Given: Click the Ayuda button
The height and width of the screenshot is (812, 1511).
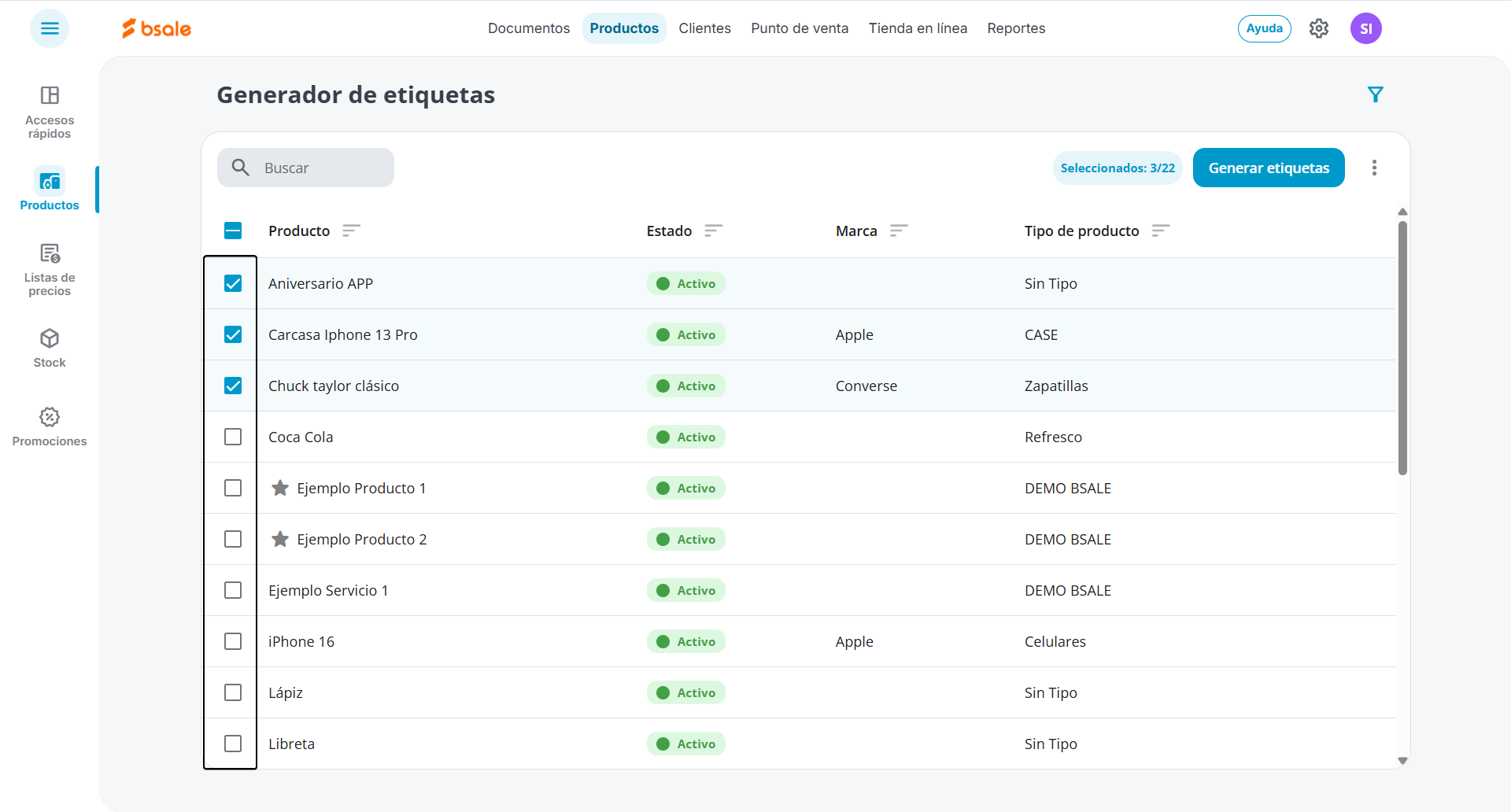Looking at the screenshot, I should (1265, 28).
